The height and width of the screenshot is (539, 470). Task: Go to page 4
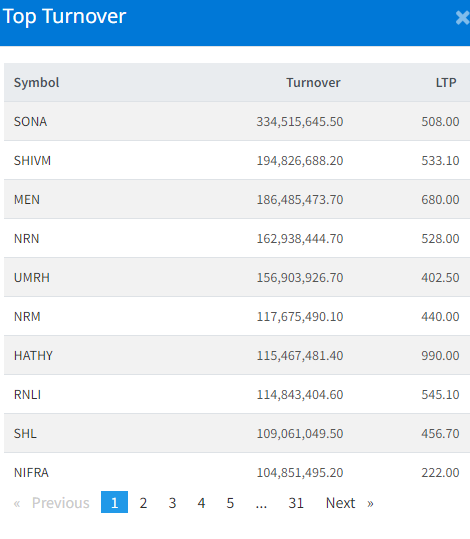click(x=201, y=503)
